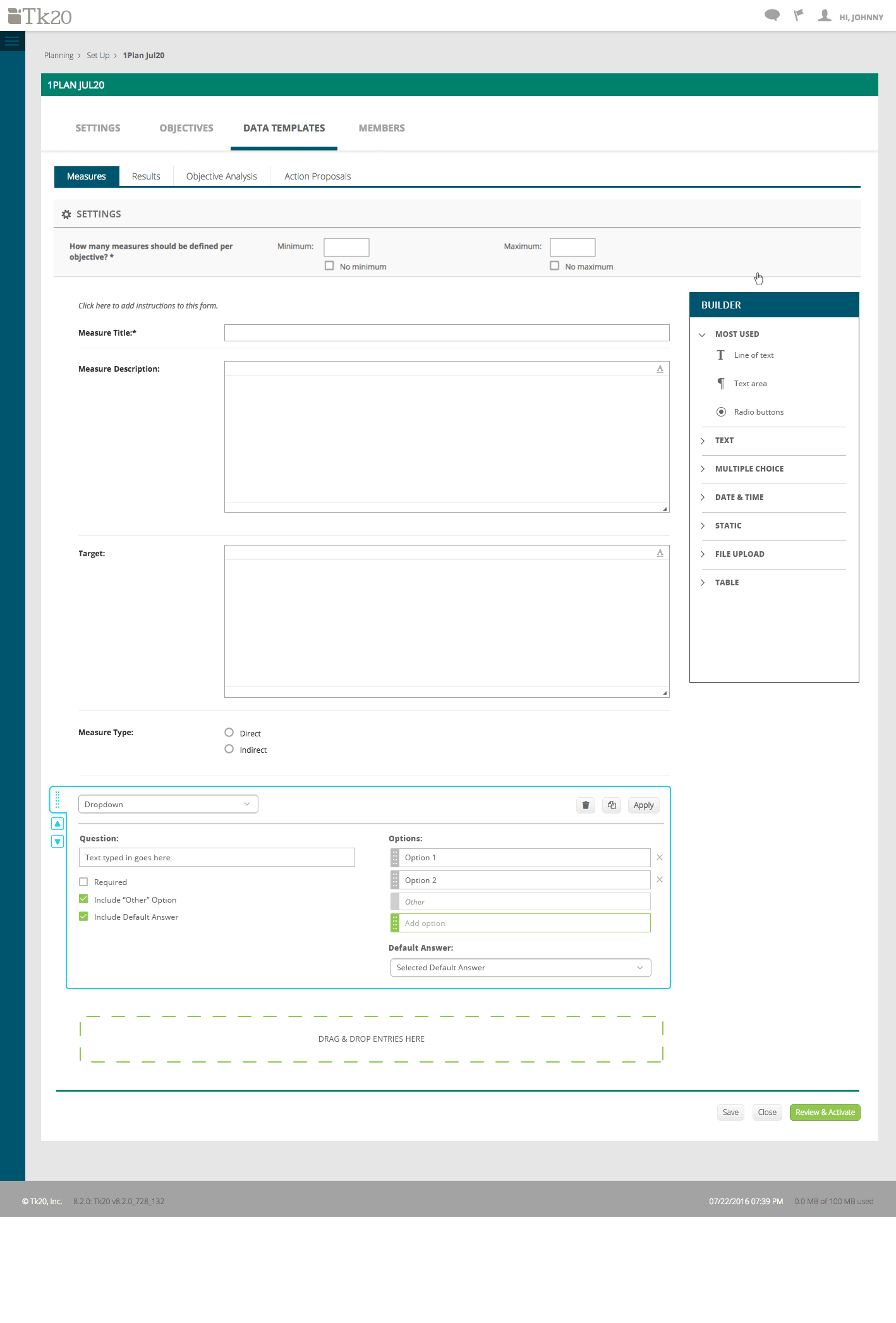Click the Close button
Image resolution: width=896 pixels, height=1323 pixels.
click(x=767, y=1113)
